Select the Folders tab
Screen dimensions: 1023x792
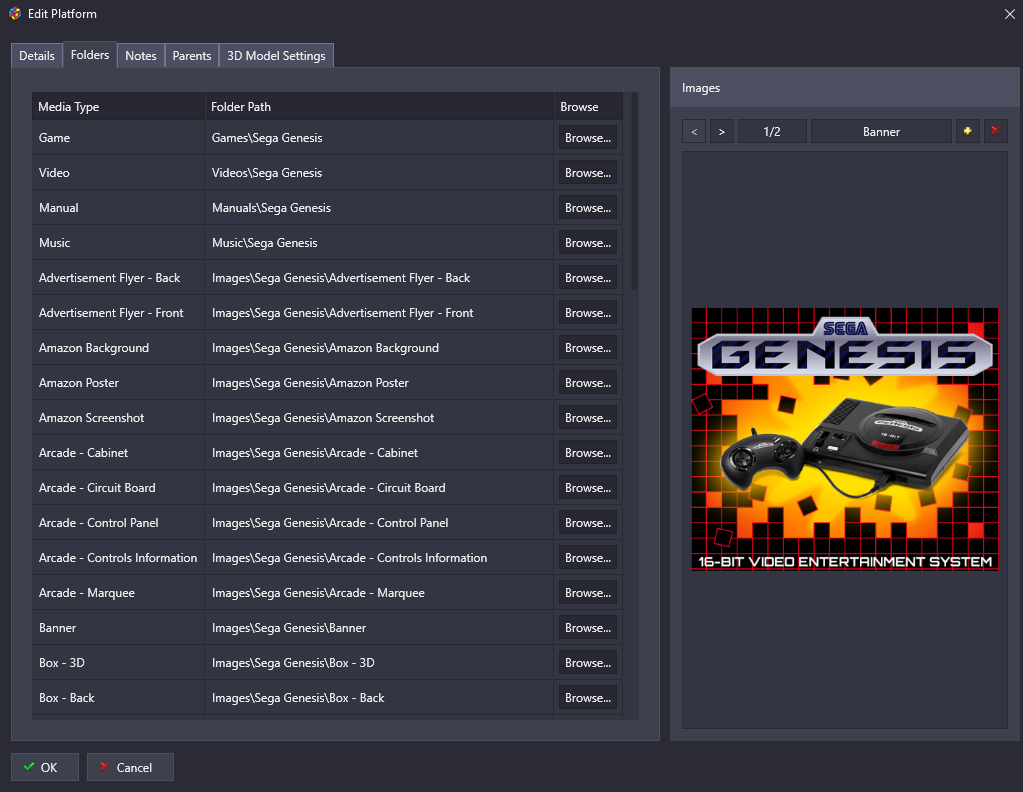pyautogui.click(x=90, y=55)
